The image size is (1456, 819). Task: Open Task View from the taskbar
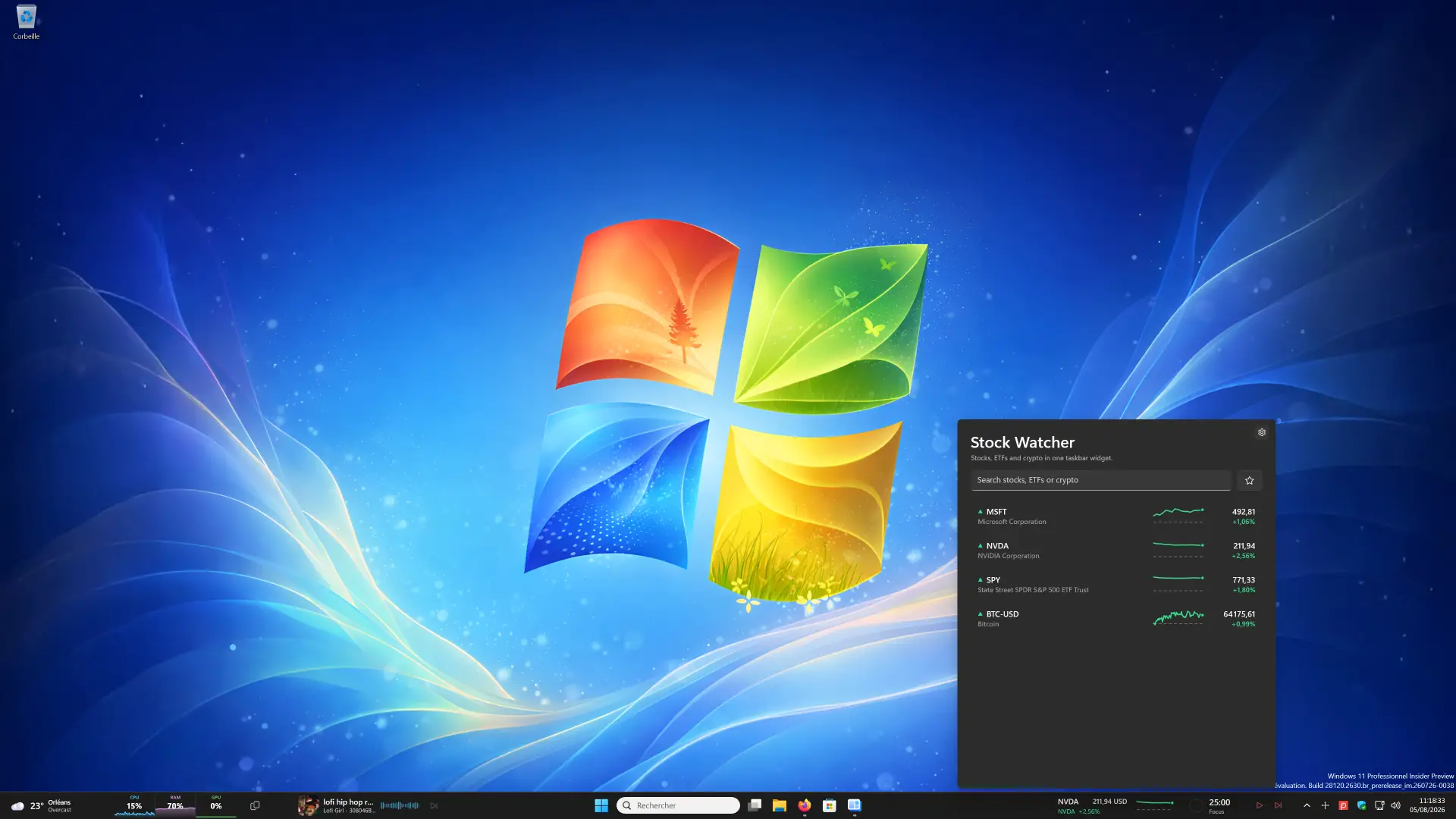(x=755, y=805)
